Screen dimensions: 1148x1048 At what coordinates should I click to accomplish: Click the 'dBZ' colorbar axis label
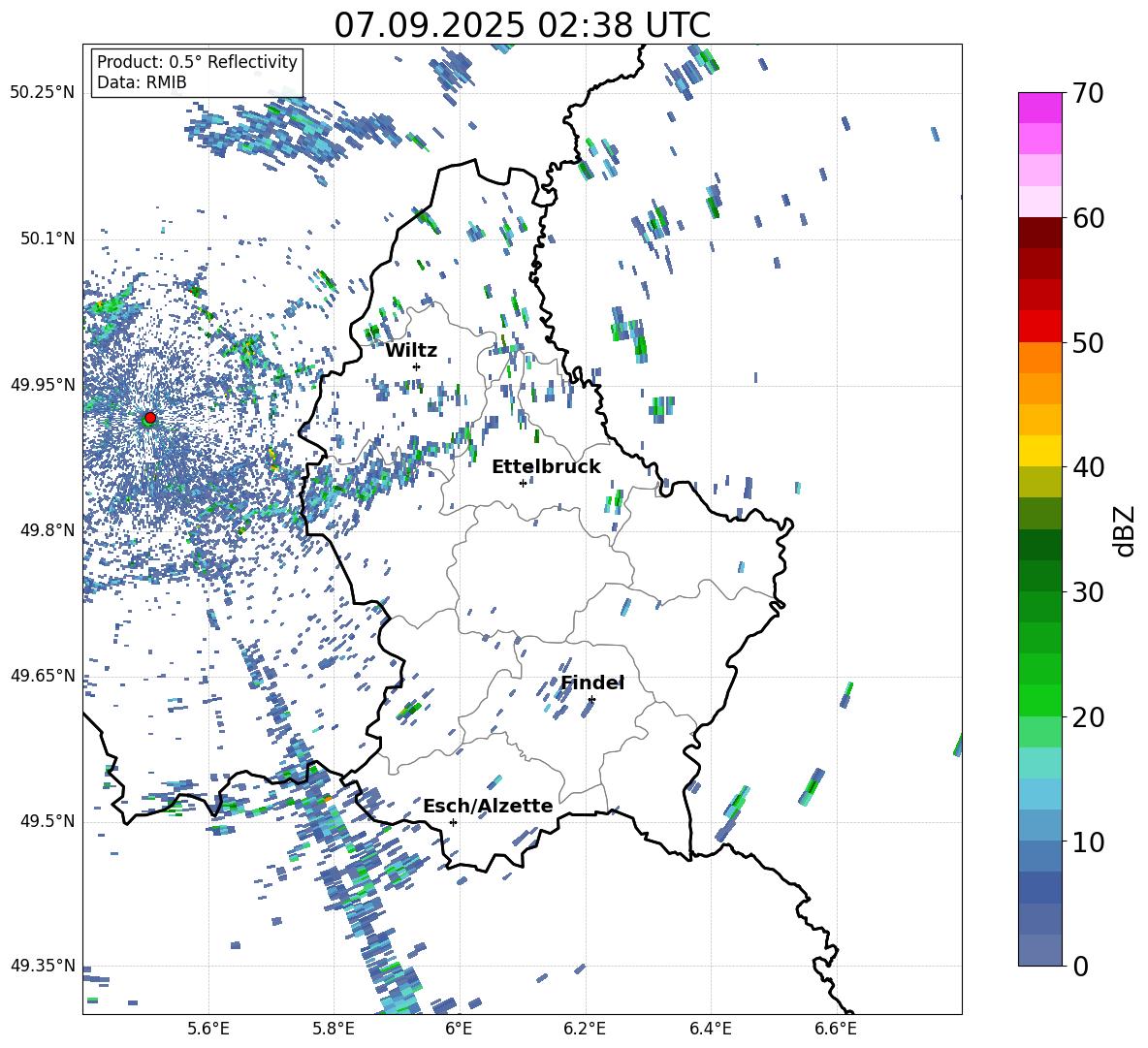click(x=1125, y=530)
